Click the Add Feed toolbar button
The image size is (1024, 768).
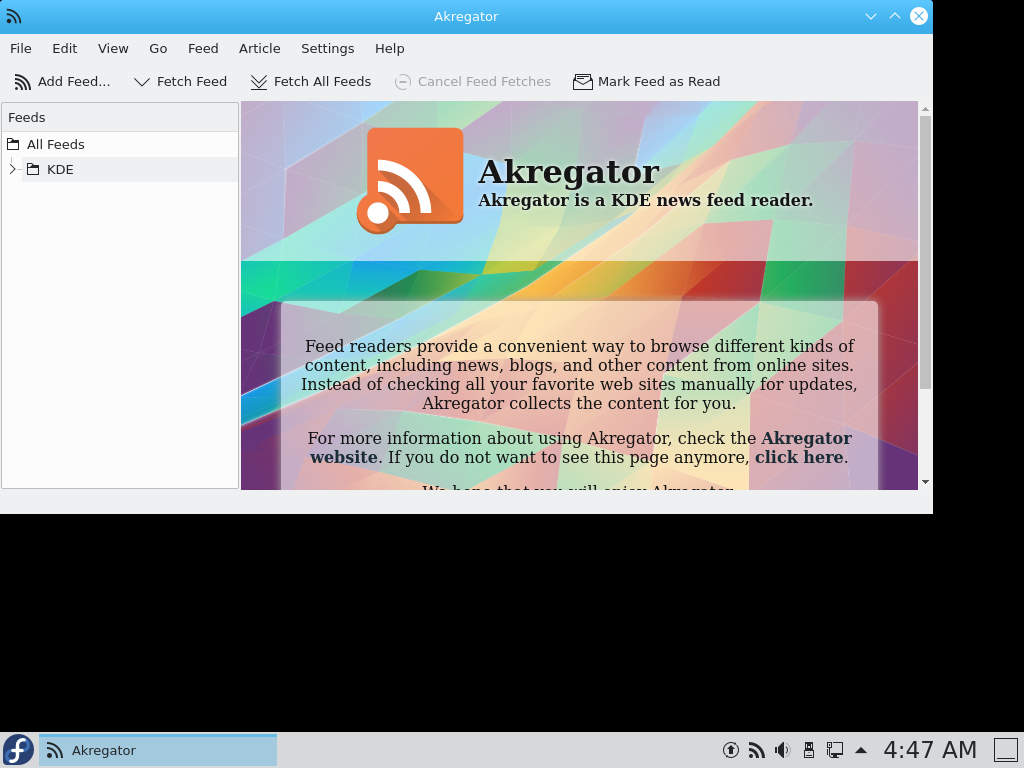[62, 82]
